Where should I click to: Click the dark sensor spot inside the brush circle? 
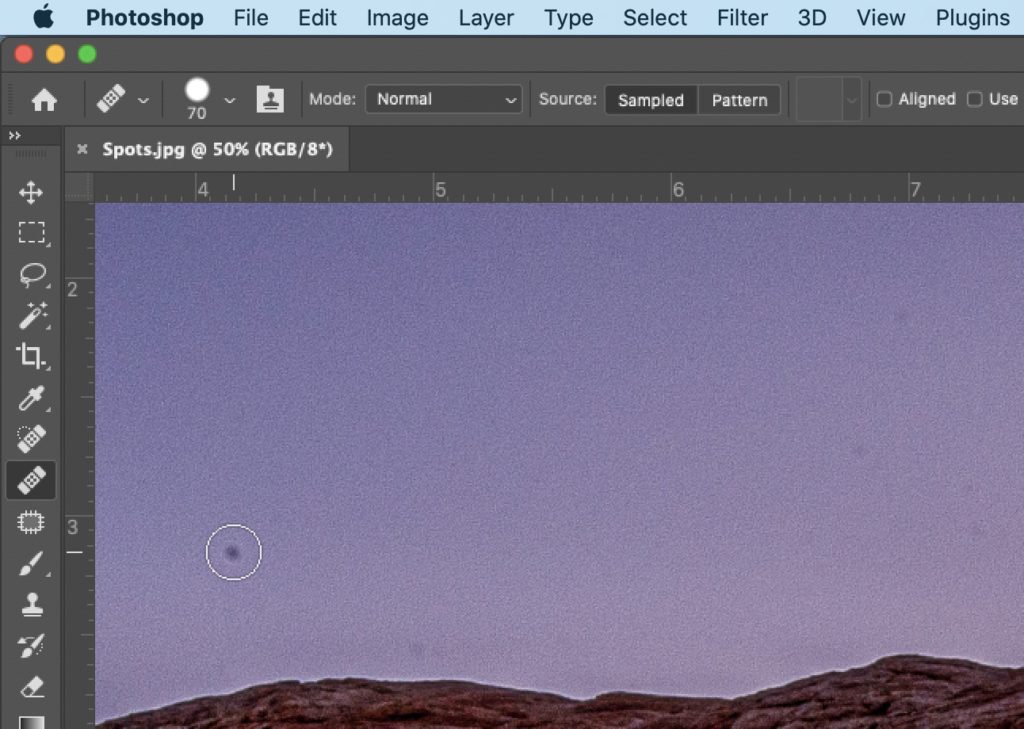232,553
